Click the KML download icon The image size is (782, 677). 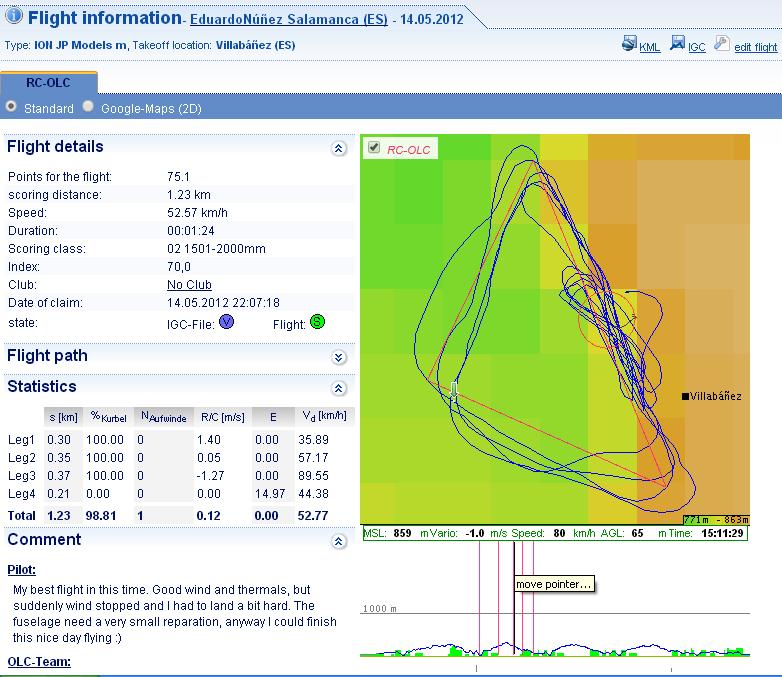tap(629, 44)
